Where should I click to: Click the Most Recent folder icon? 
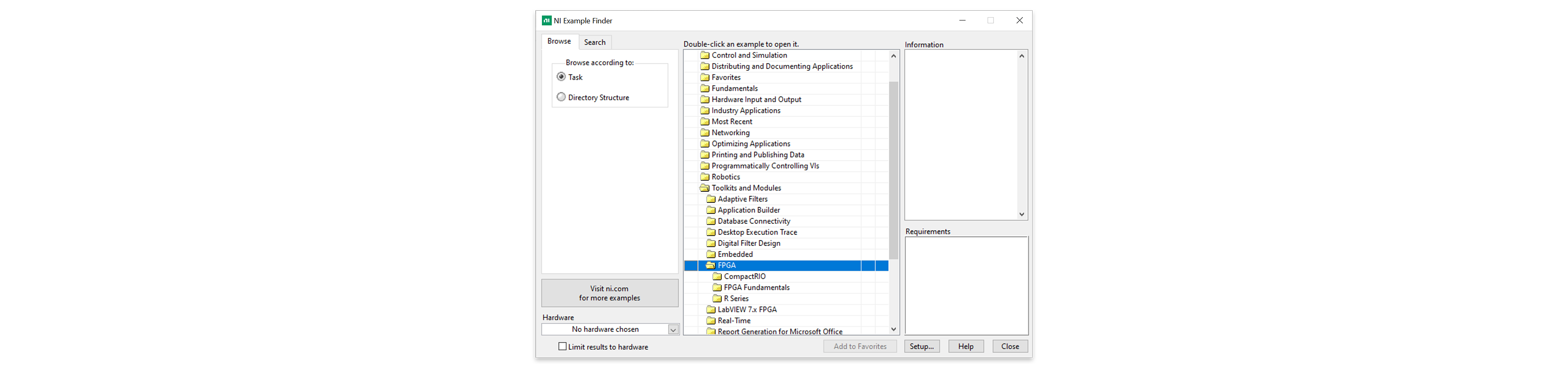(x=704, y=121)
